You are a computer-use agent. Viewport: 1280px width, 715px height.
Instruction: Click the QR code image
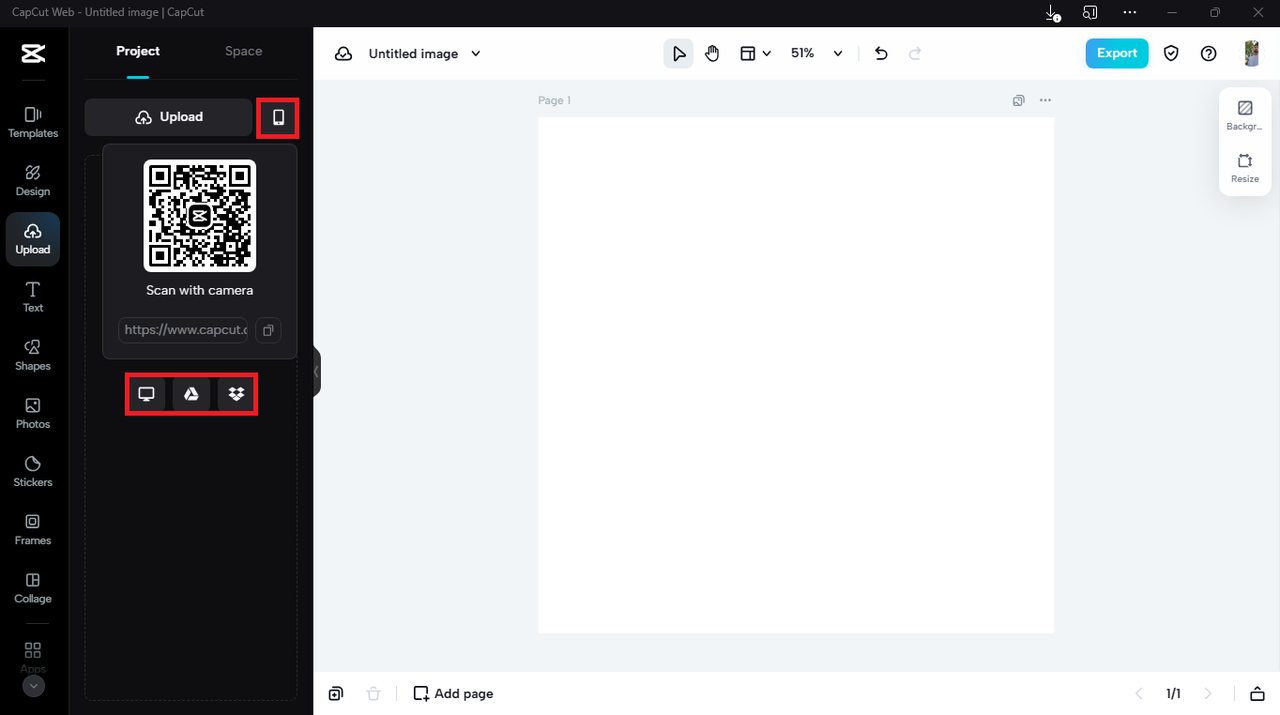pyautogui.click(x=200, y=215)
